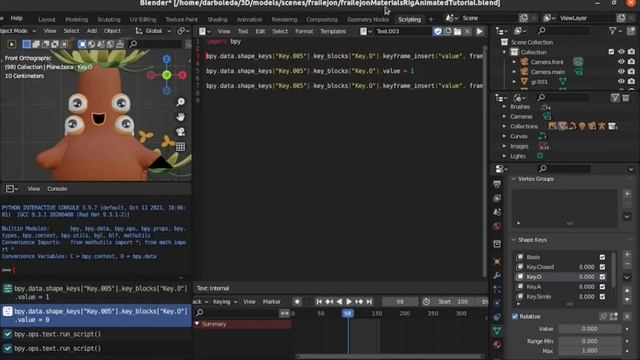Screen dimensions: 640x360
Task: Adjust the Range Min value field
Action: tap(589, 341)
